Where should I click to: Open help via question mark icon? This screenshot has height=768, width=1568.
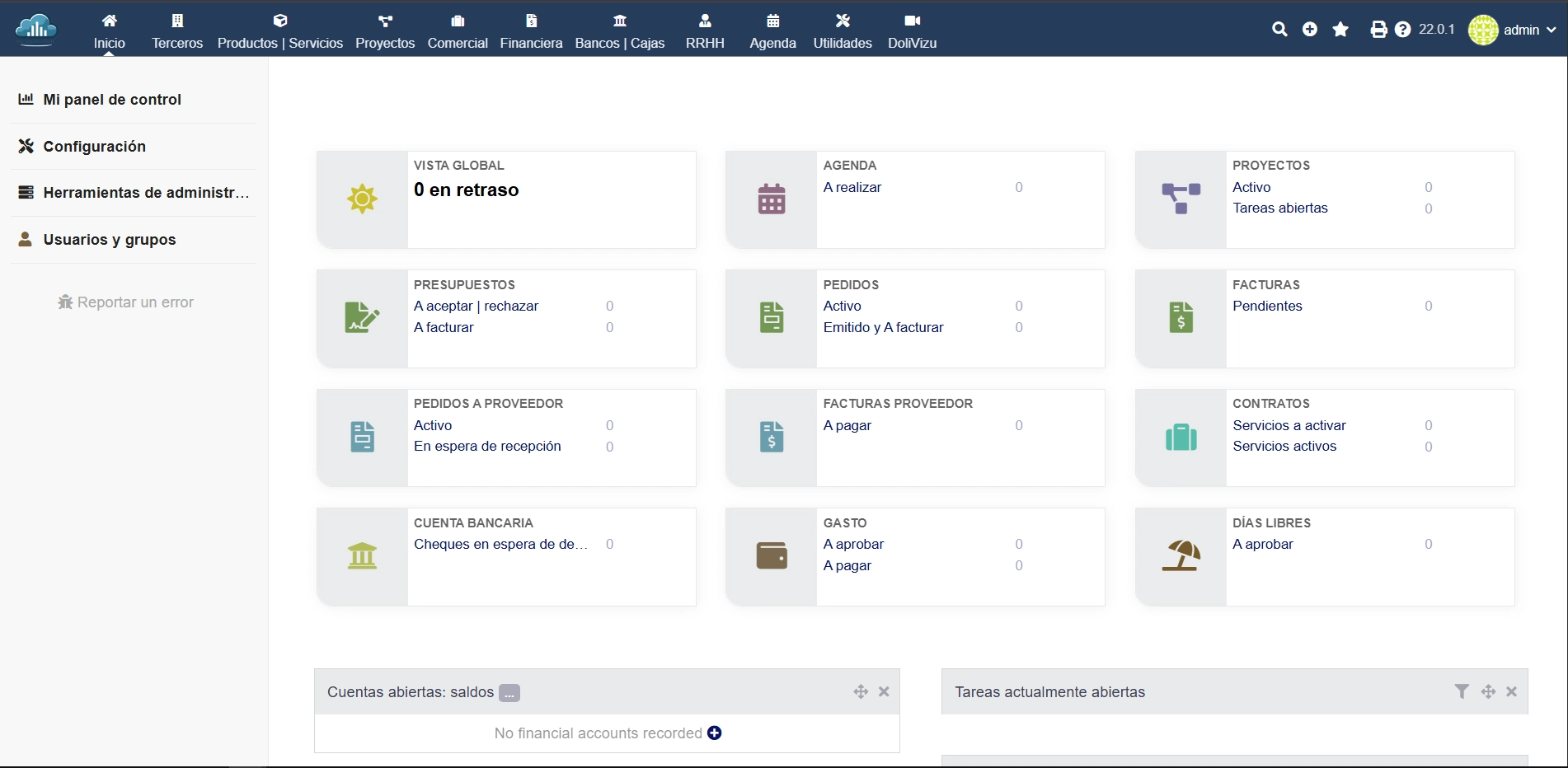[1403, 30]
